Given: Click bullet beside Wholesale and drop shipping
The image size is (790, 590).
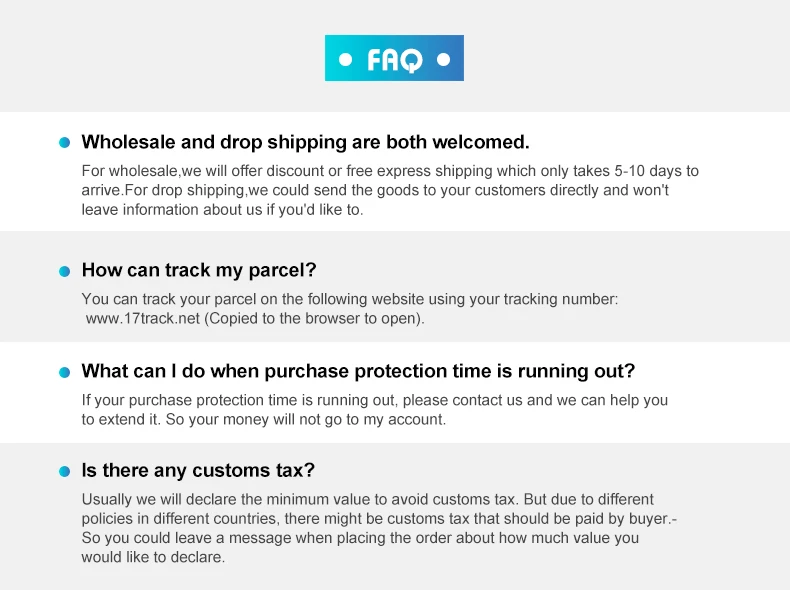Looking at the screenshot, I should pos(65,143).
